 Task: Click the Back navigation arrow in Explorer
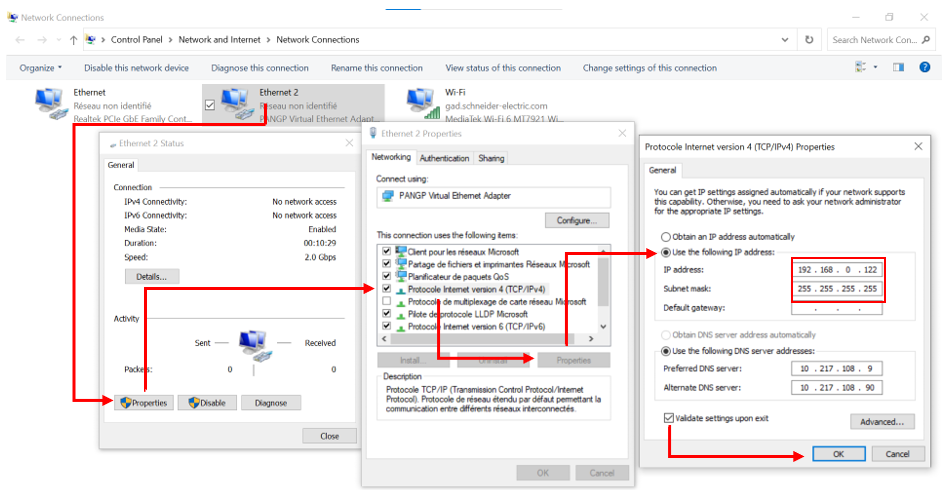tap(20, 40)
